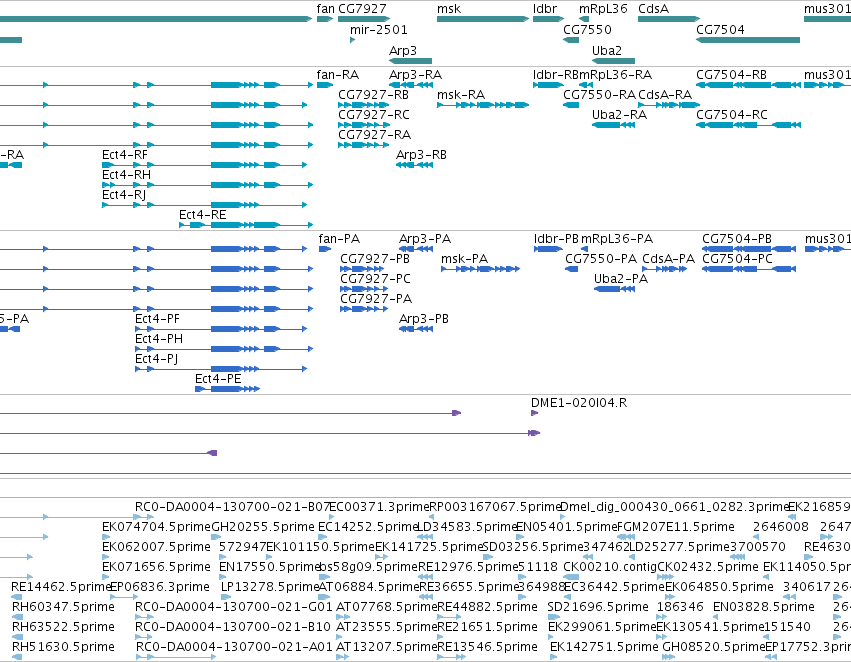
Task: Click the ldbr-PB protein feature
Action: click(x=548, y=249)
